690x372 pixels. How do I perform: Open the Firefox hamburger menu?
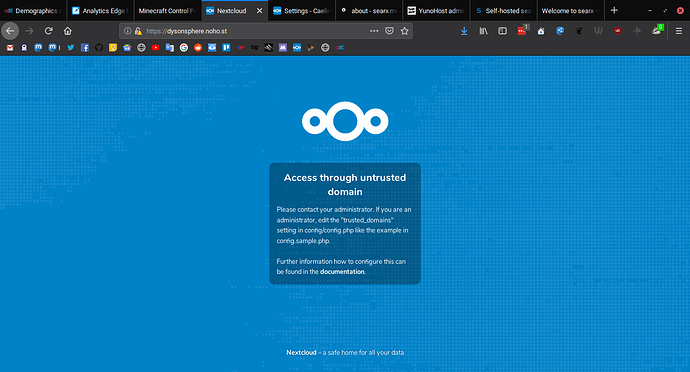coord(679,31)
